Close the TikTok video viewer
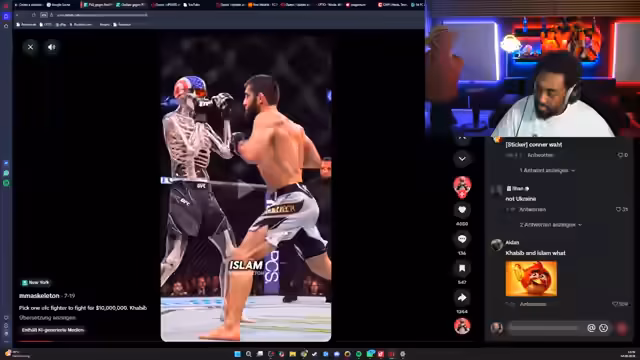Image resolution: width=640 pixels, height=360 pixels. click(30, 47)
